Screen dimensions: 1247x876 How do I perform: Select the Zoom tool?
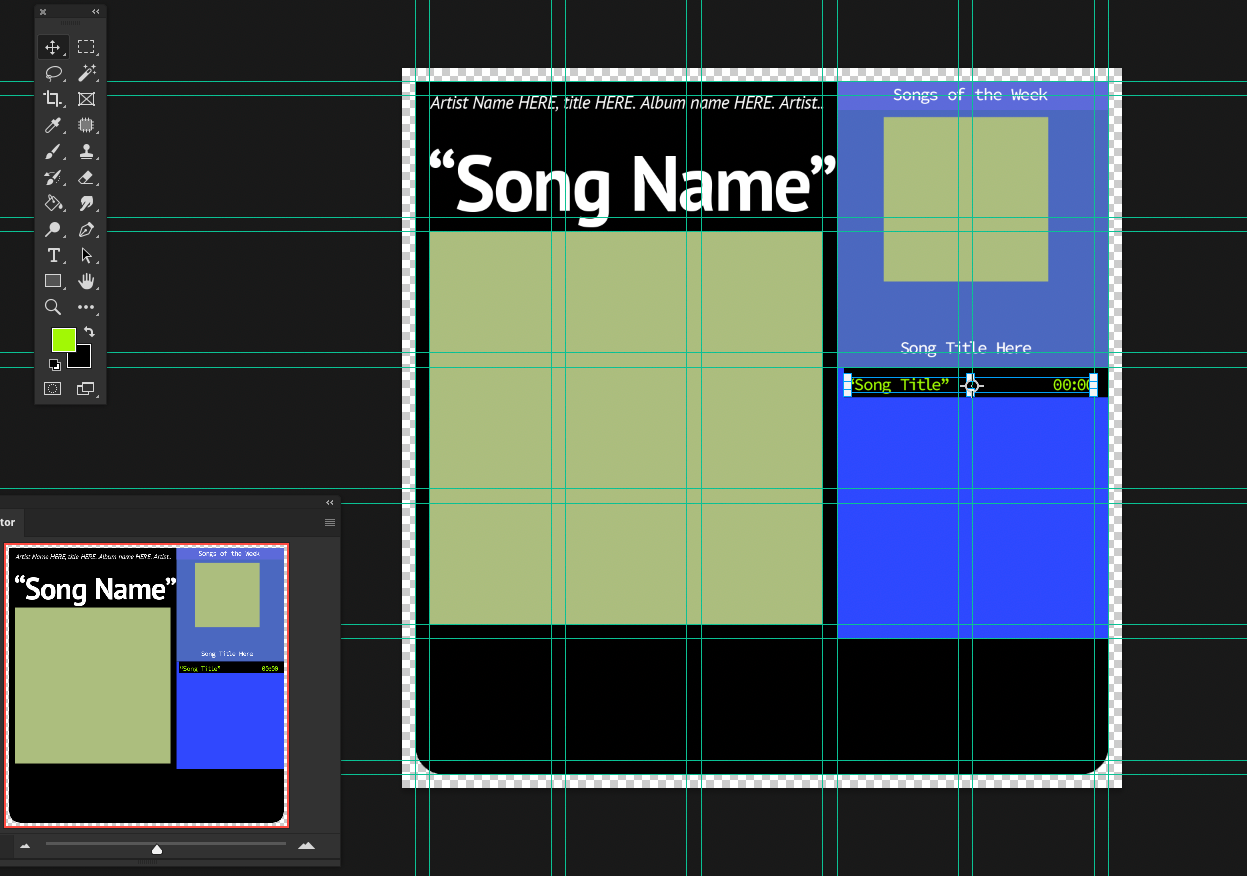53,307
